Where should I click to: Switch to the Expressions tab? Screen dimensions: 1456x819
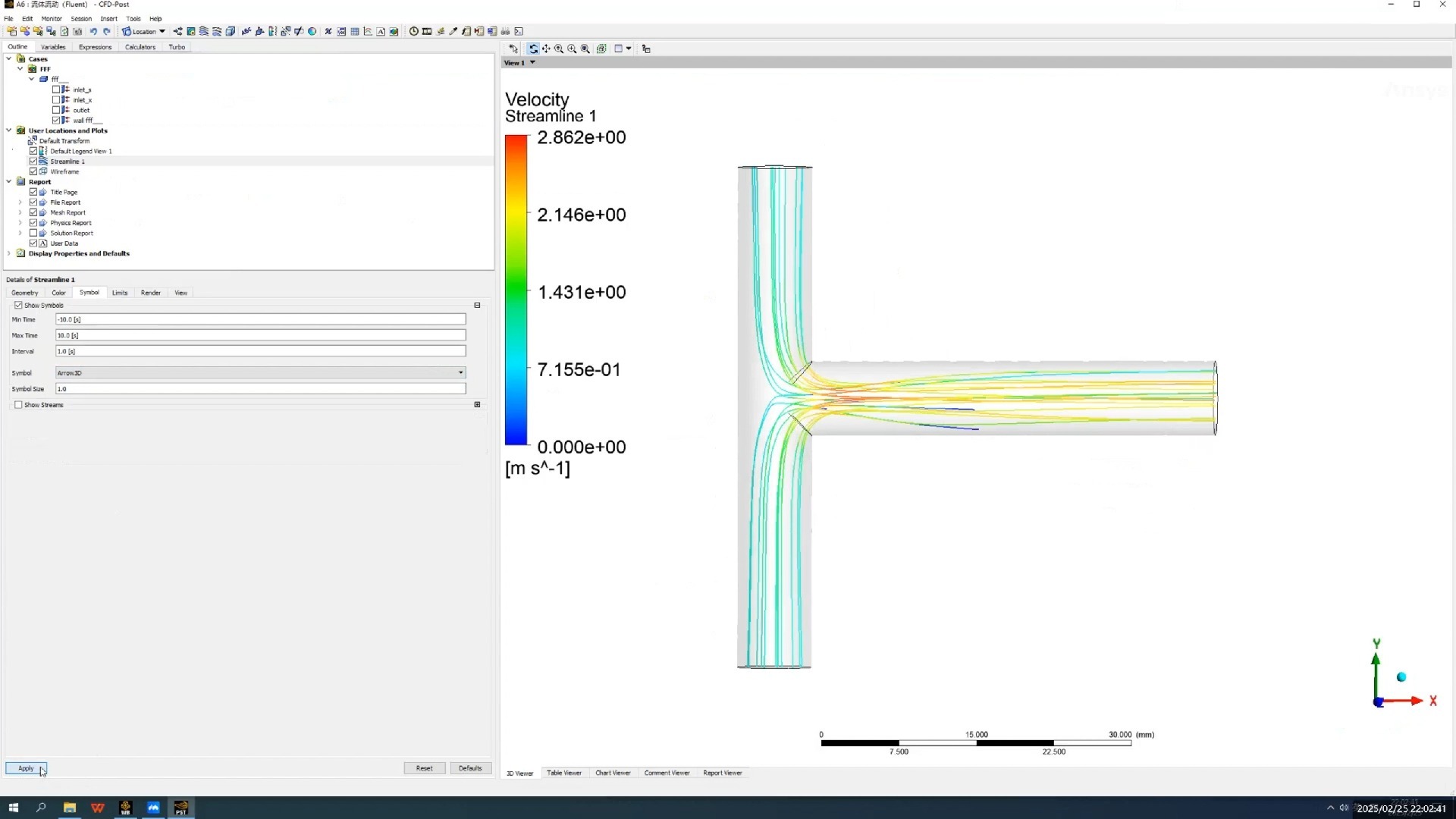(x=95, y=47)
